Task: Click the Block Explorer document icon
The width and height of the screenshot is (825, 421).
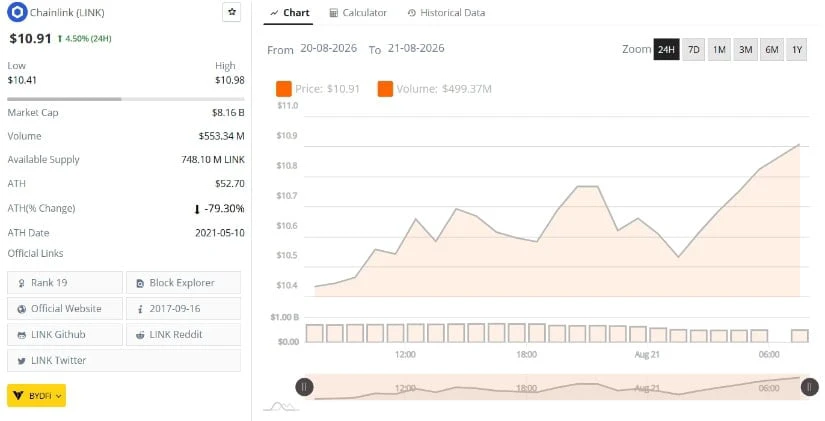Action: click(140, 283)
